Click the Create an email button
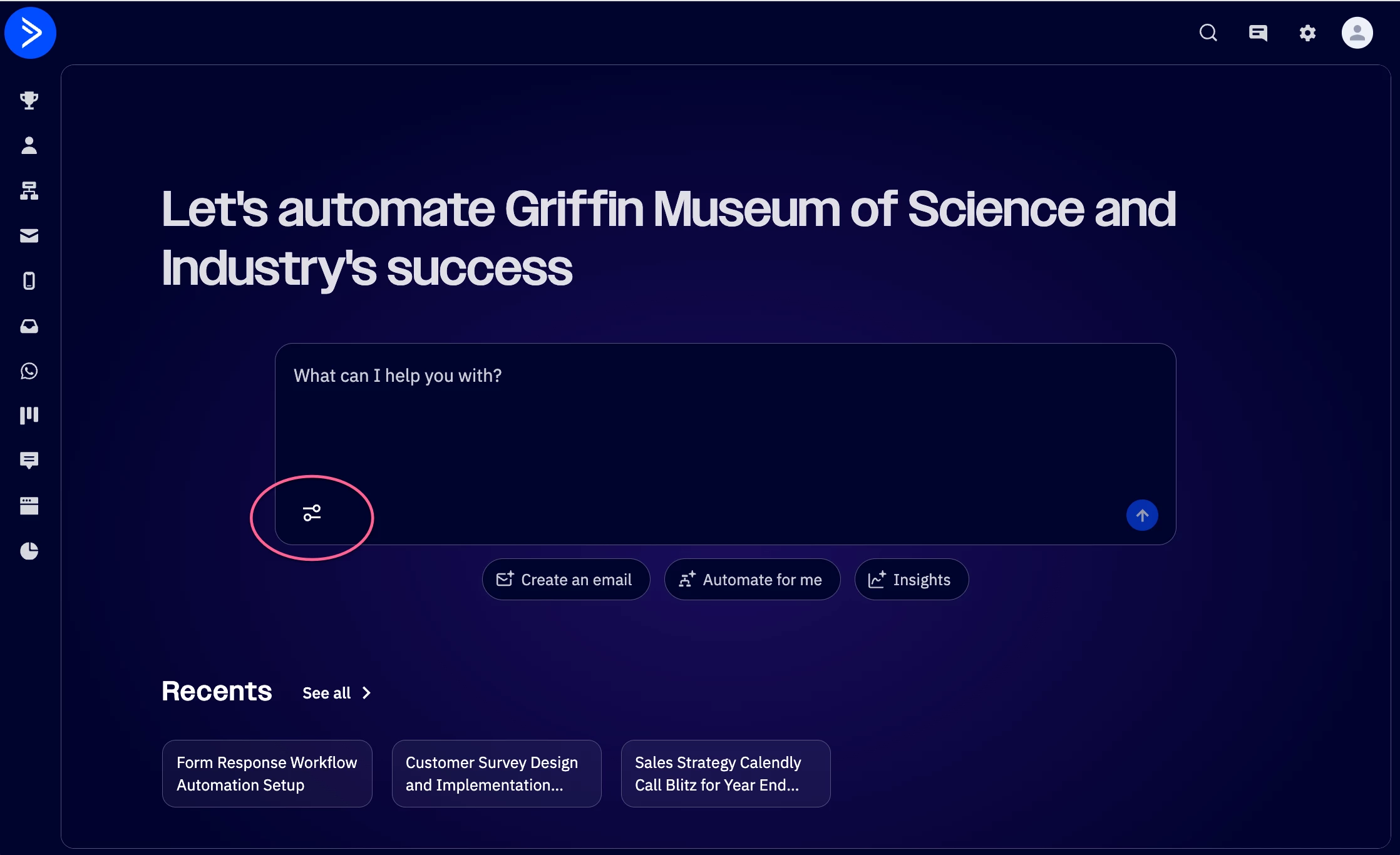The image size is (1400, 855). 565,580
